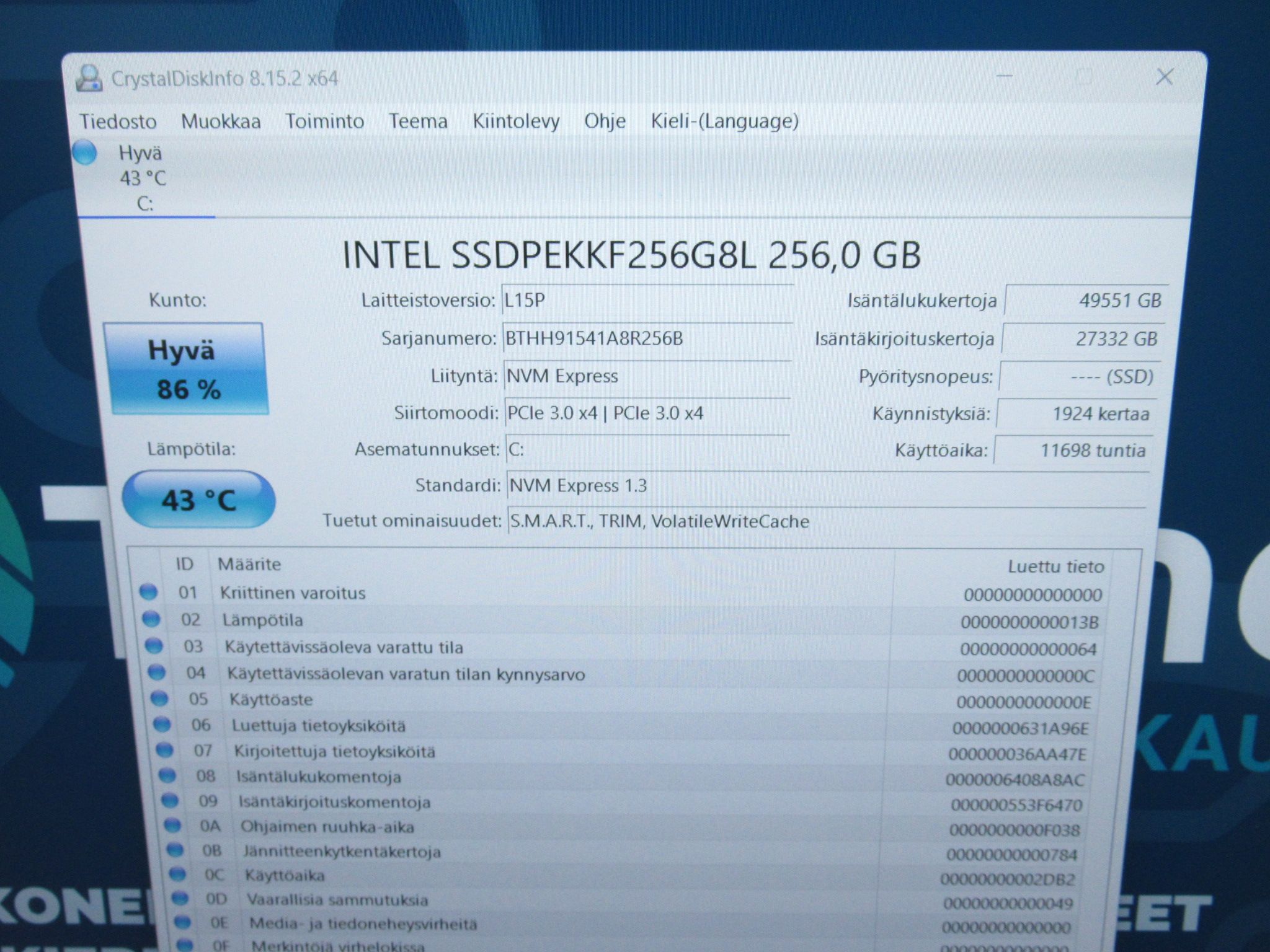
Task: Click the Siirtomoodi field PCIe 3.0 x4
Action: coord(647,413)
